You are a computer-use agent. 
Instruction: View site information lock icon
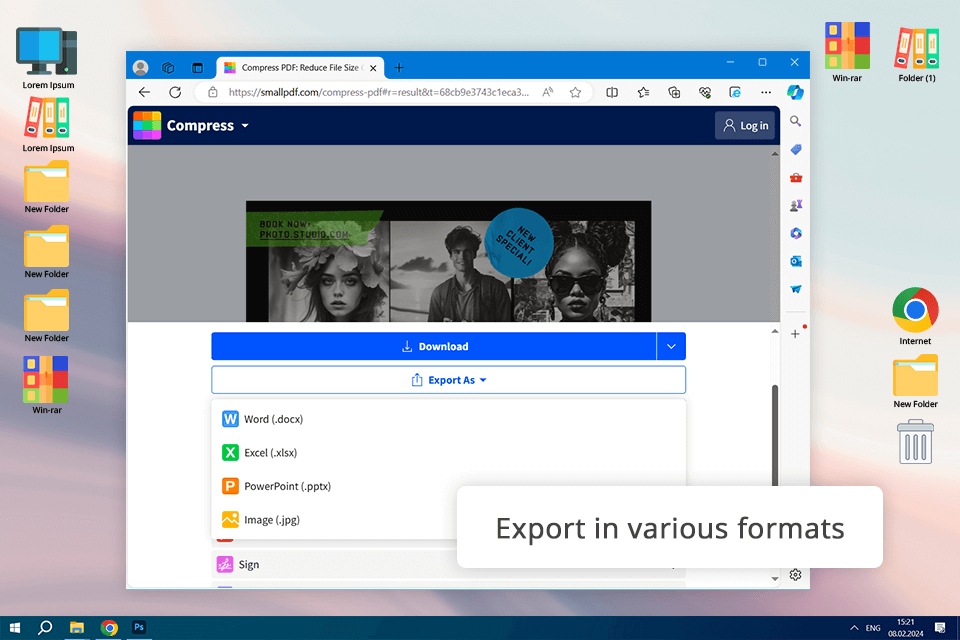212,92
